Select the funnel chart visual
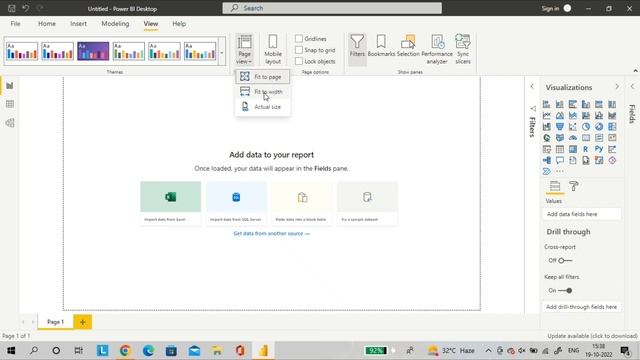This screenshot has width=640, height=360. [x=560, y=127]
